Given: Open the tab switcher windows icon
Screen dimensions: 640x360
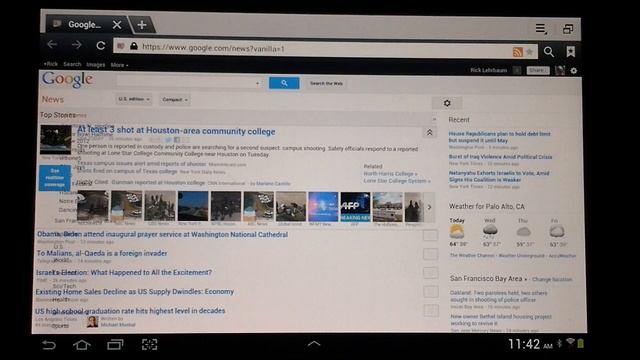Looking at the screenshot, I should (x=568, y=29).
